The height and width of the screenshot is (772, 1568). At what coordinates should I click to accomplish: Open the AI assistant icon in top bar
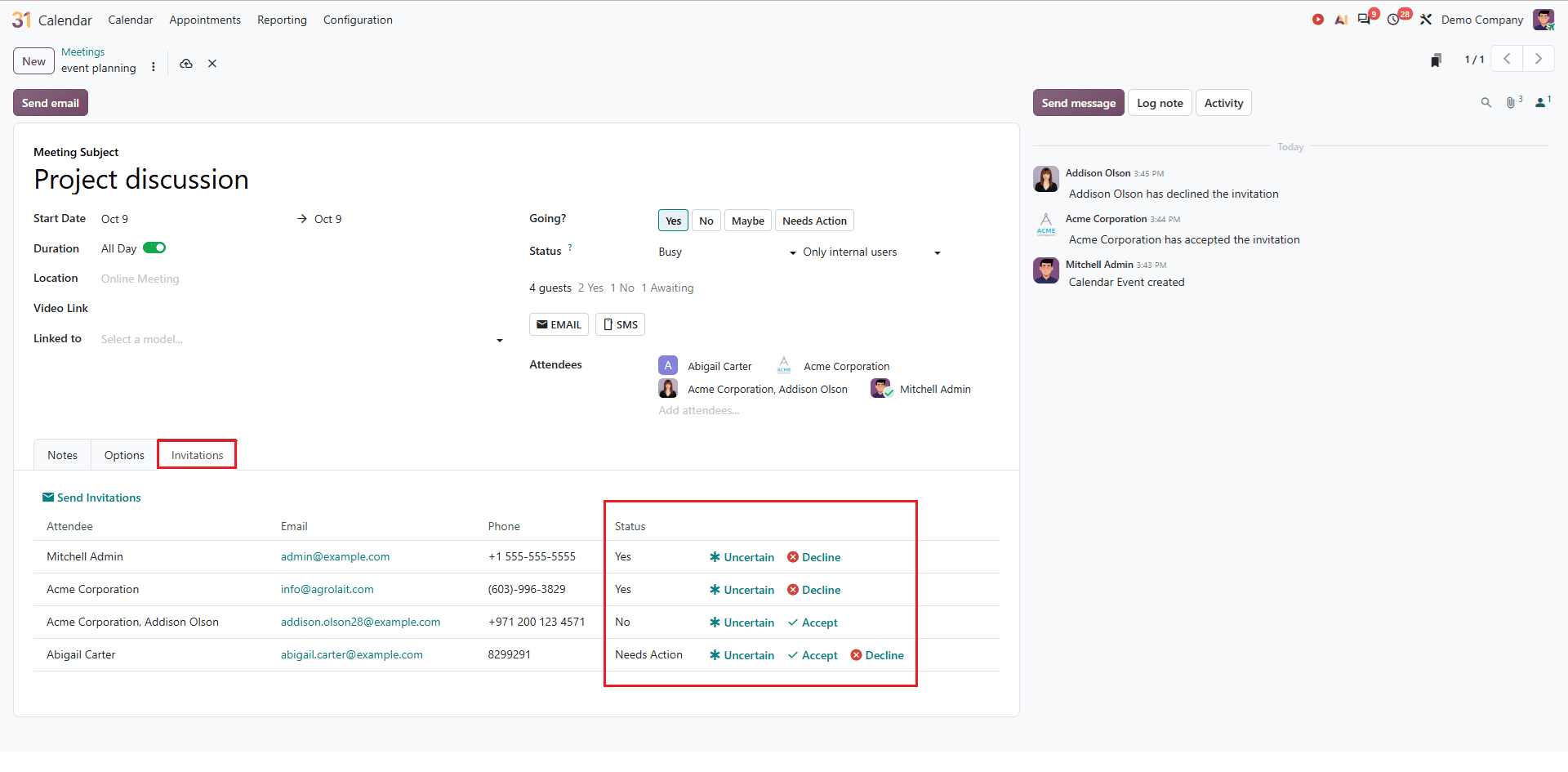tap(1341, 20)
